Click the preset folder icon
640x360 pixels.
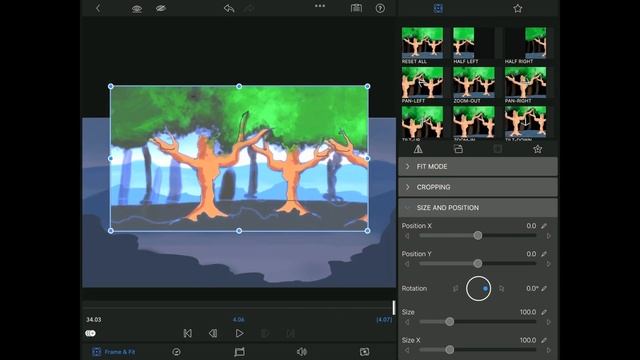click(458, 149)
